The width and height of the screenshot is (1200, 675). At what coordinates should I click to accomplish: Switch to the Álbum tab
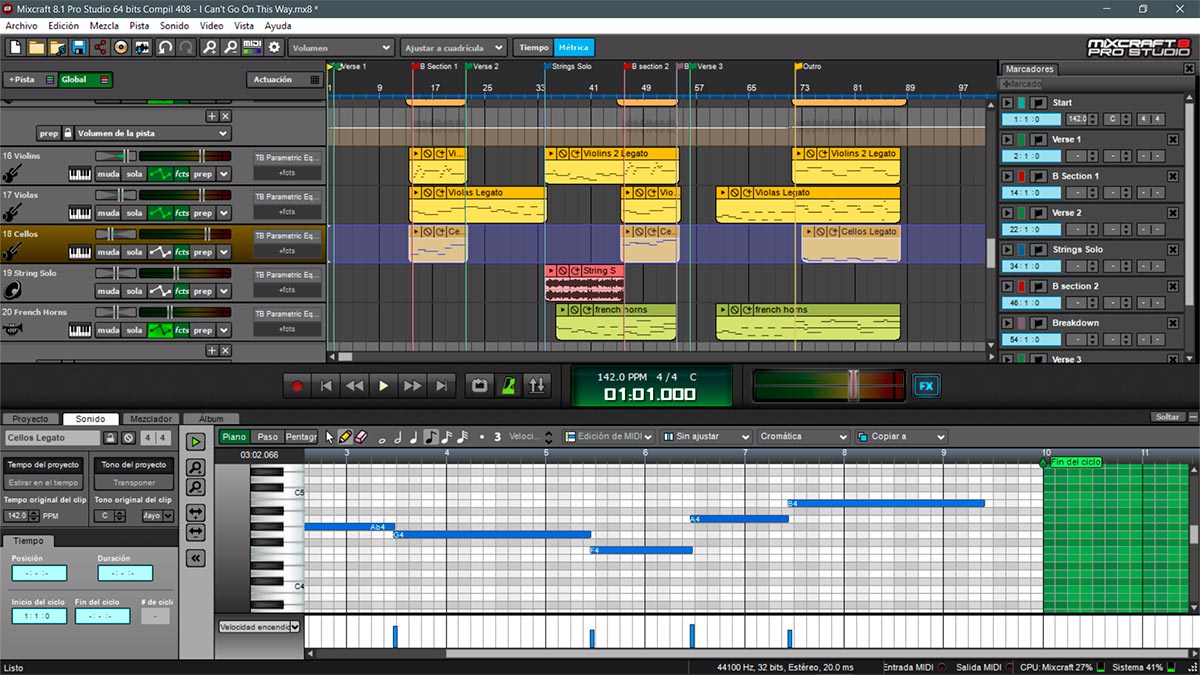click(x=211, y=419)
